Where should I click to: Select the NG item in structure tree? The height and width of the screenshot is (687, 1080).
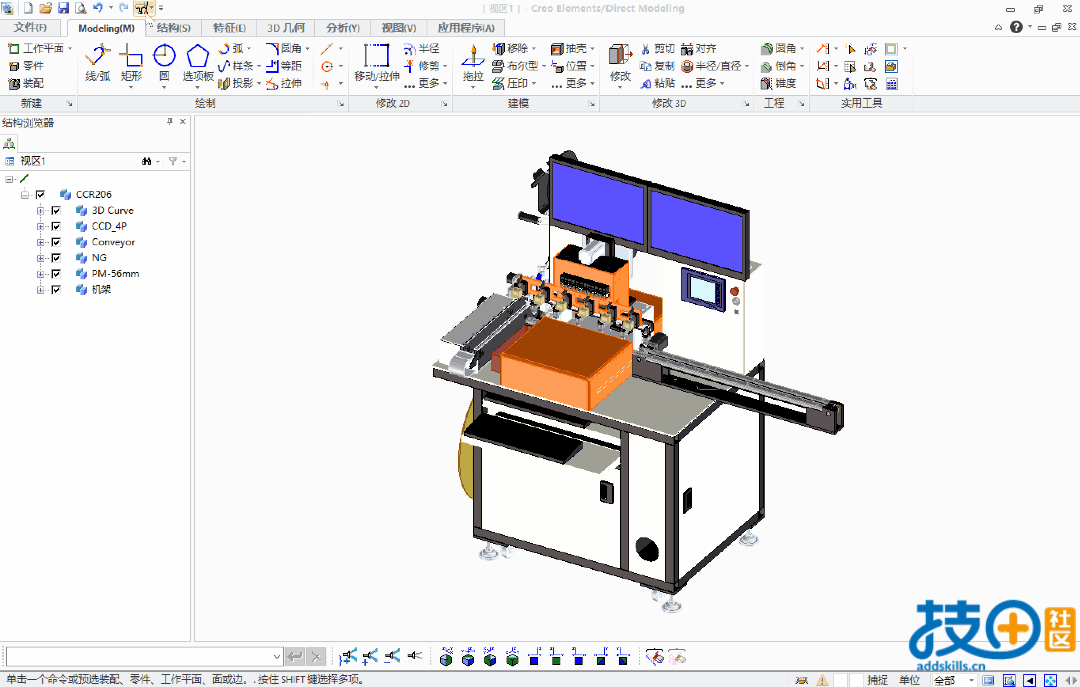pos(99,258)
